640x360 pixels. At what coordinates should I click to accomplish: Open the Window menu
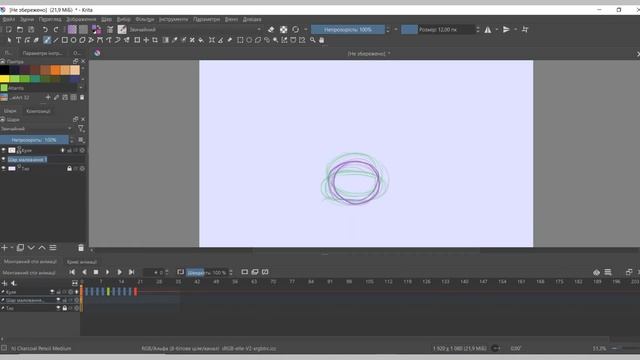[231, 19]
